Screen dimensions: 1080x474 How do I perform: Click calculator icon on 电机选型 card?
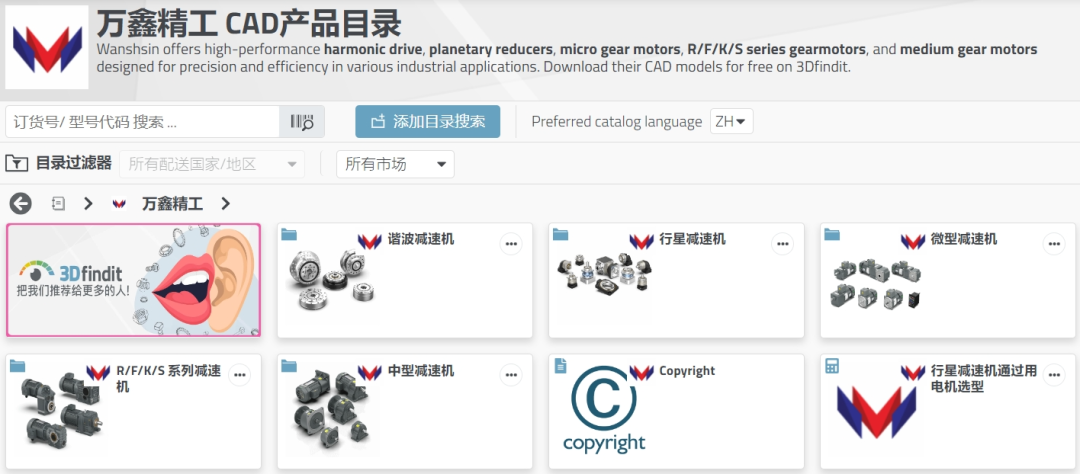pos(831,366)
